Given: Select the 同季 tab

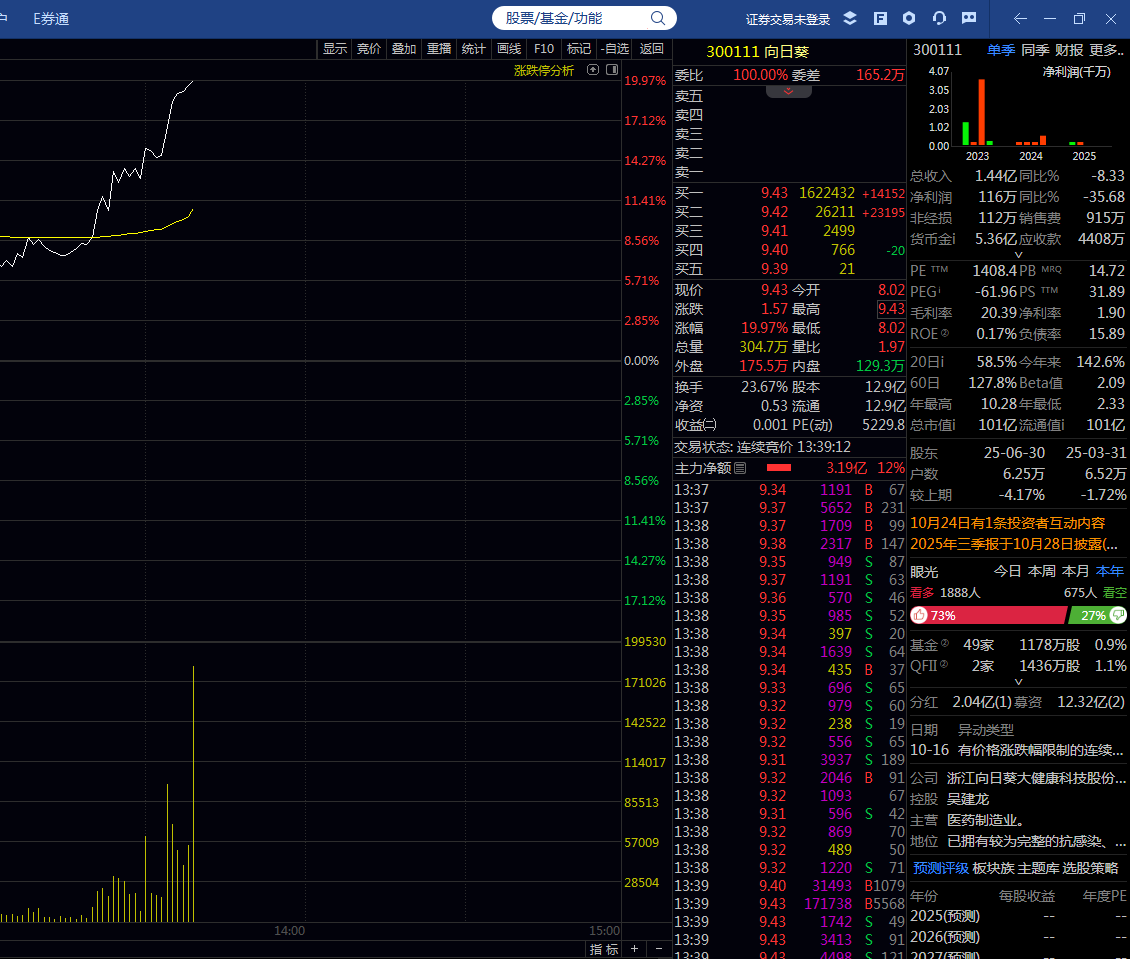Looking at the screenshot, I should (x=1035, y=50).
